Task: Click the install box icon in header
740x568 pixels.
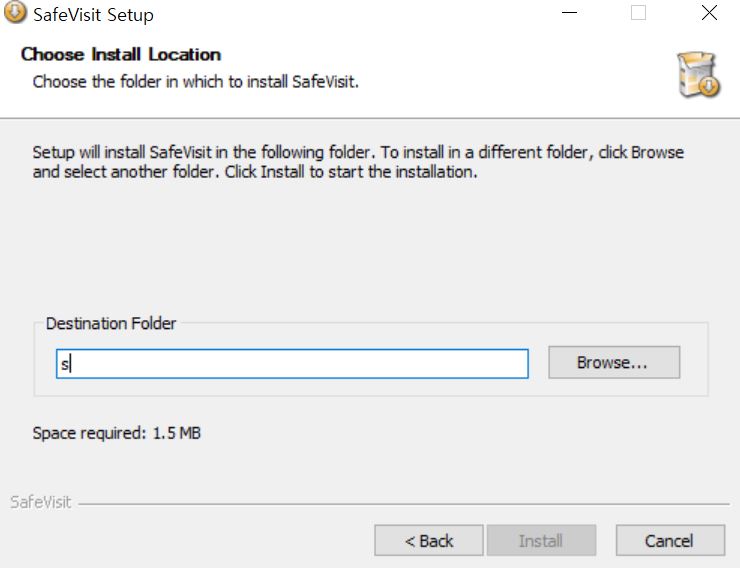Action: [x=698, y=75]
